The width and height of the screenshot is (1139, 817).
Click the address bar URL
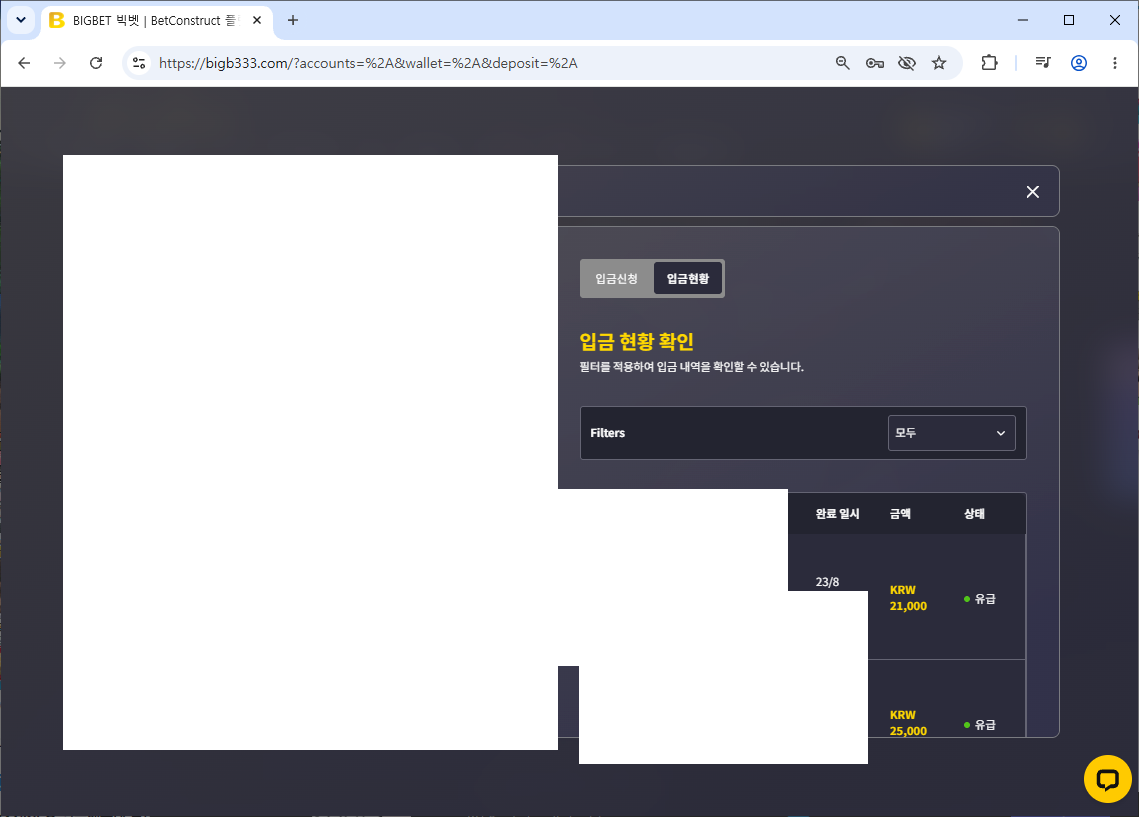pyautogui.click(x=368, y=63)
